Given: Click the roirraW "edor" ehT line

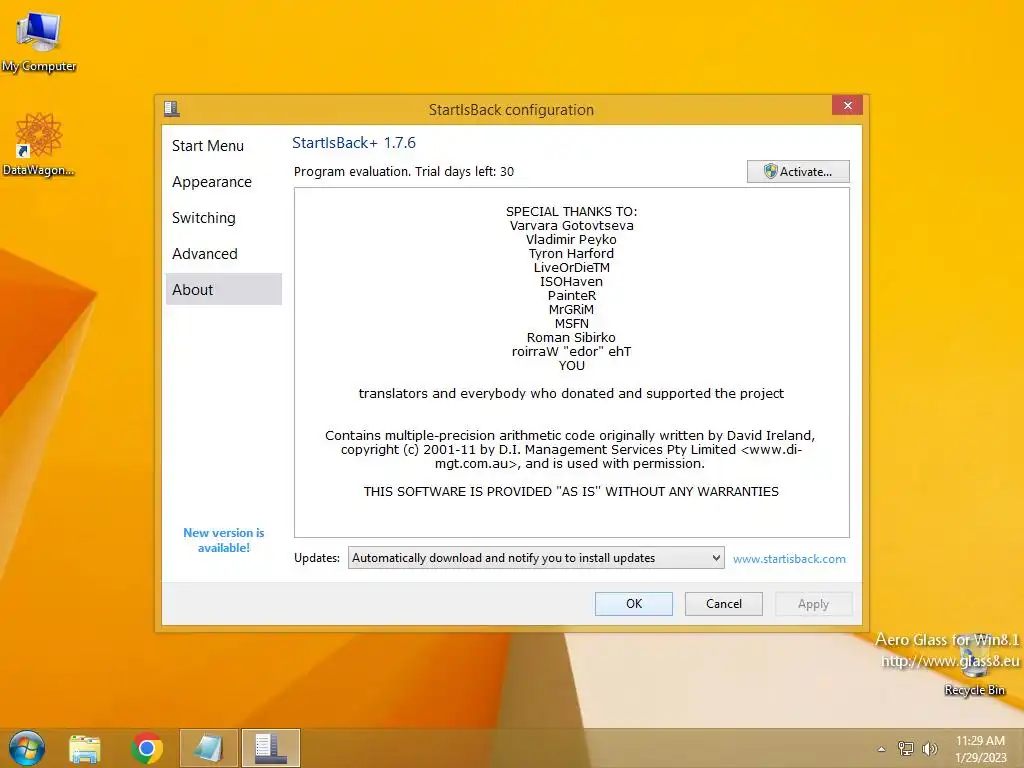Looking at the screenshot, I should (x=571, y=351).
